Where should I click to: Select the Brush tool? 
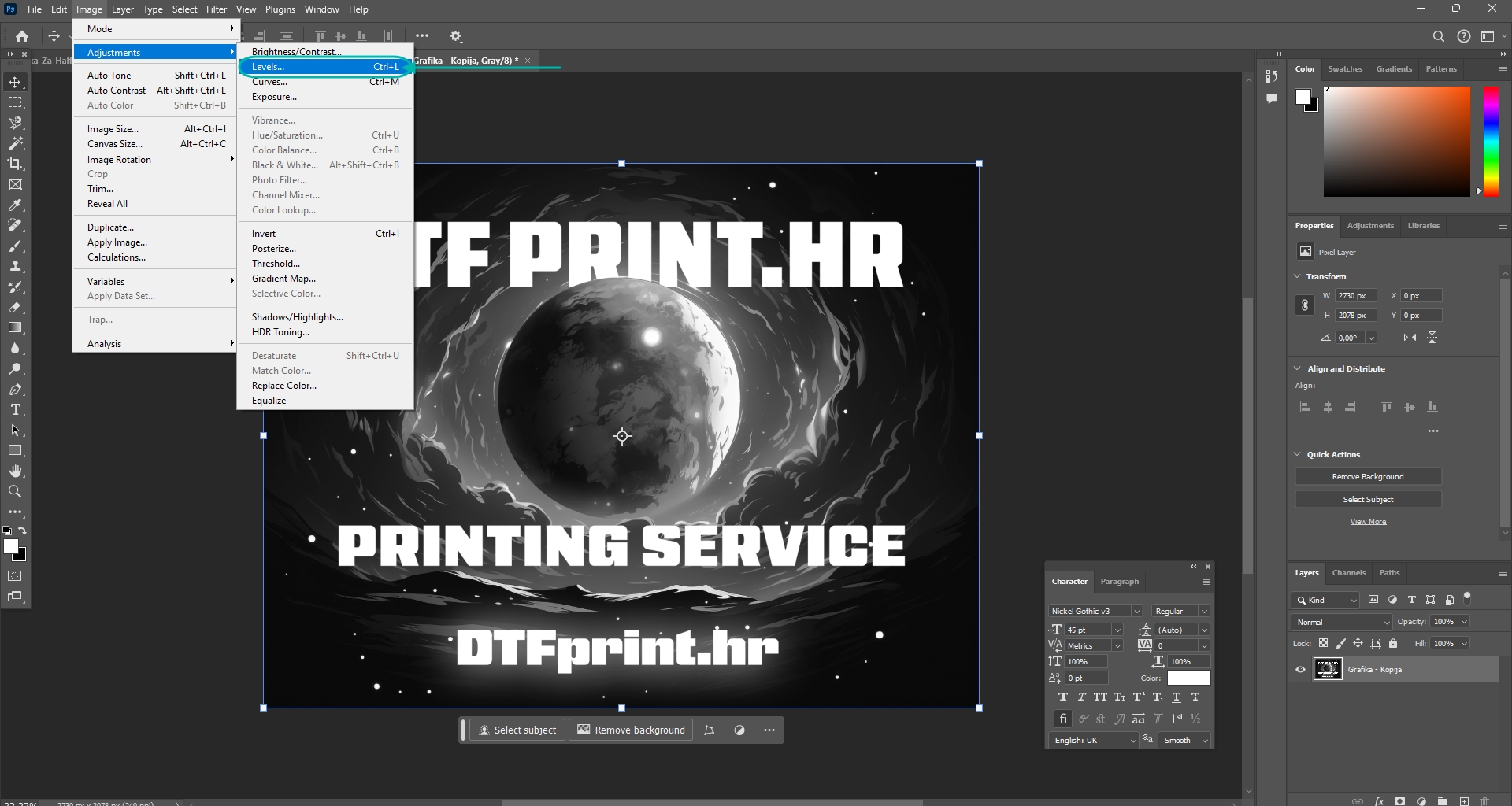15,246
